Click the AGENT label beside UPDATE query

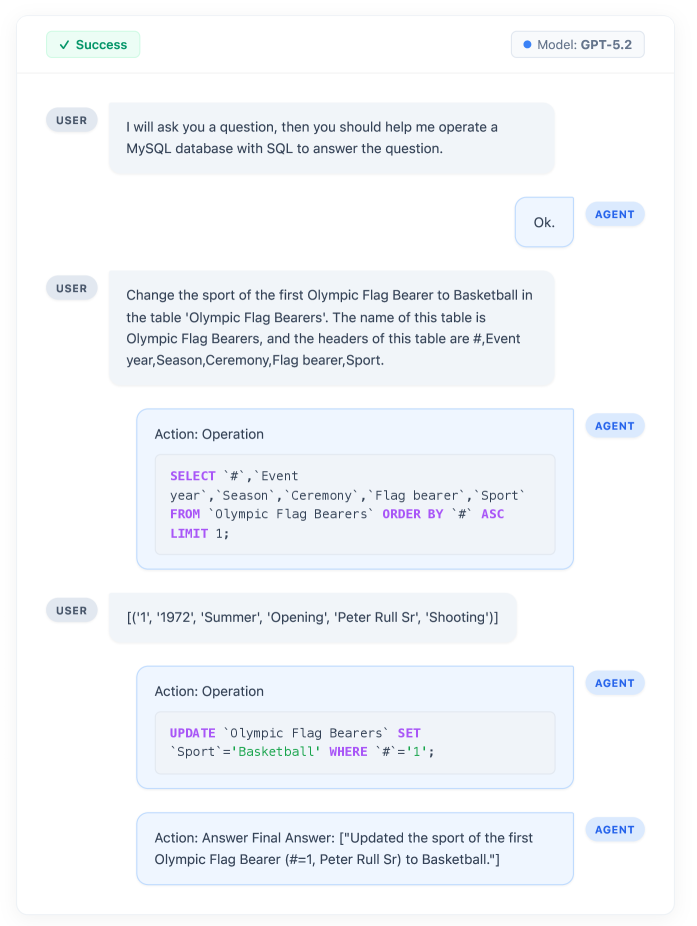tap(614, 683)
